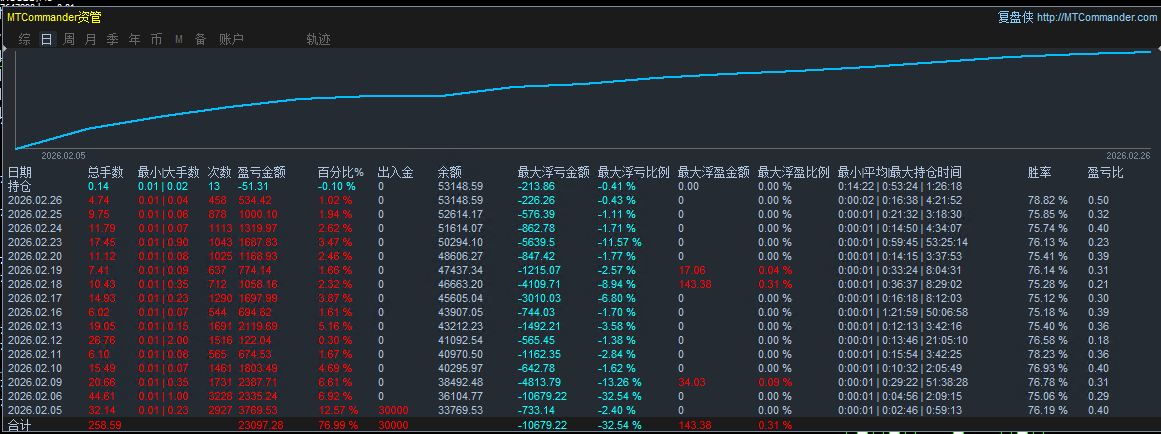The image size is (1161, 434).
Task: Click the 总手数 column header
Action: (106, 173)
